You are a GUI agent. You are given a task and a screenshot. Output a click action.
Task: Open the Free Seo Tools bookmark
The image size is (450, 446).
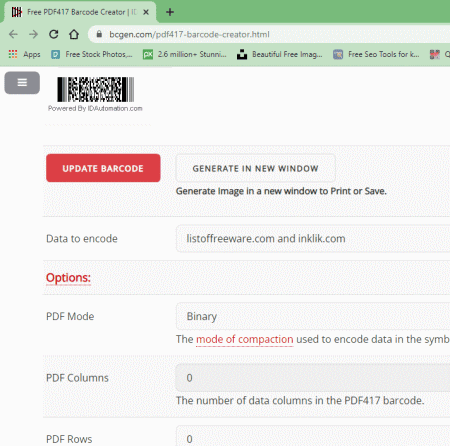(376, 54)
